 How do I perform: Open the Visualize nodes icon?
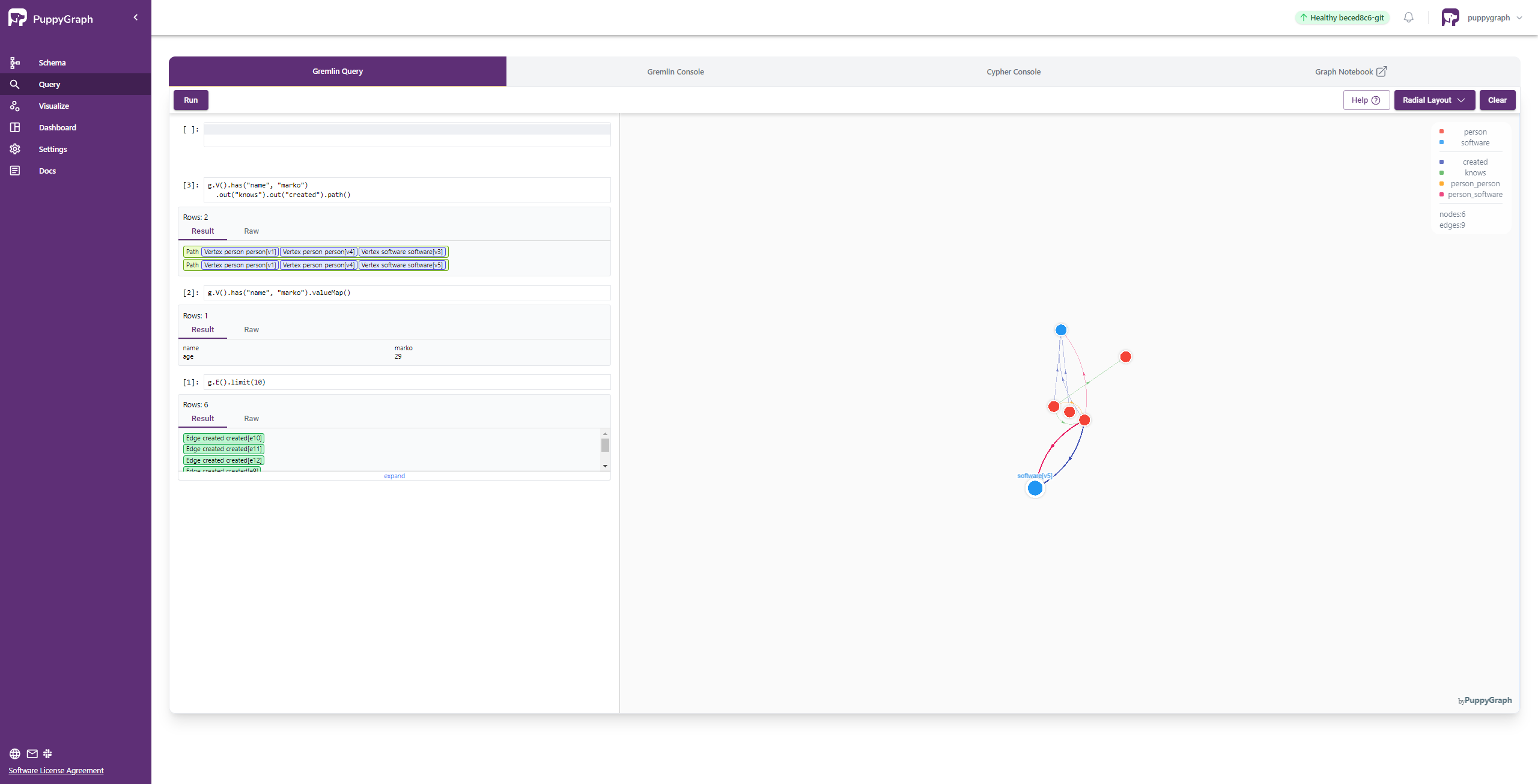15,106
